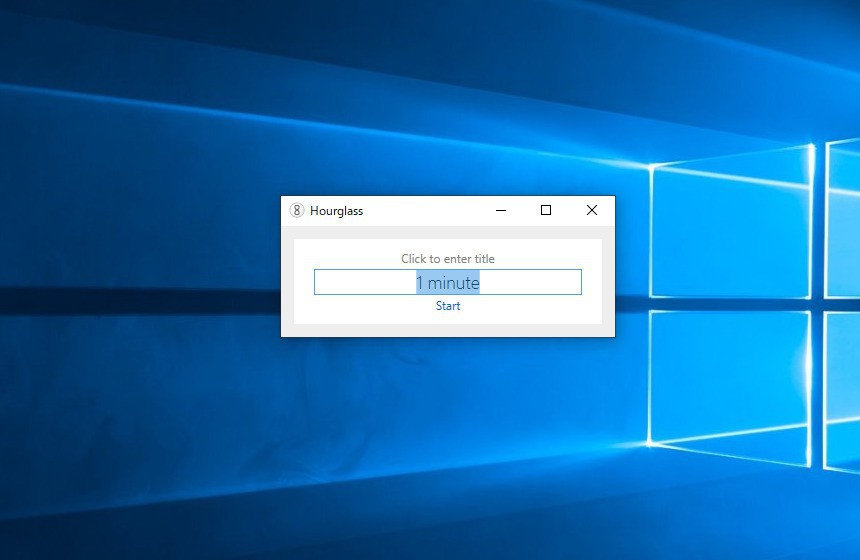
Task: Close the Hourglass window
Action: point(591,210)
